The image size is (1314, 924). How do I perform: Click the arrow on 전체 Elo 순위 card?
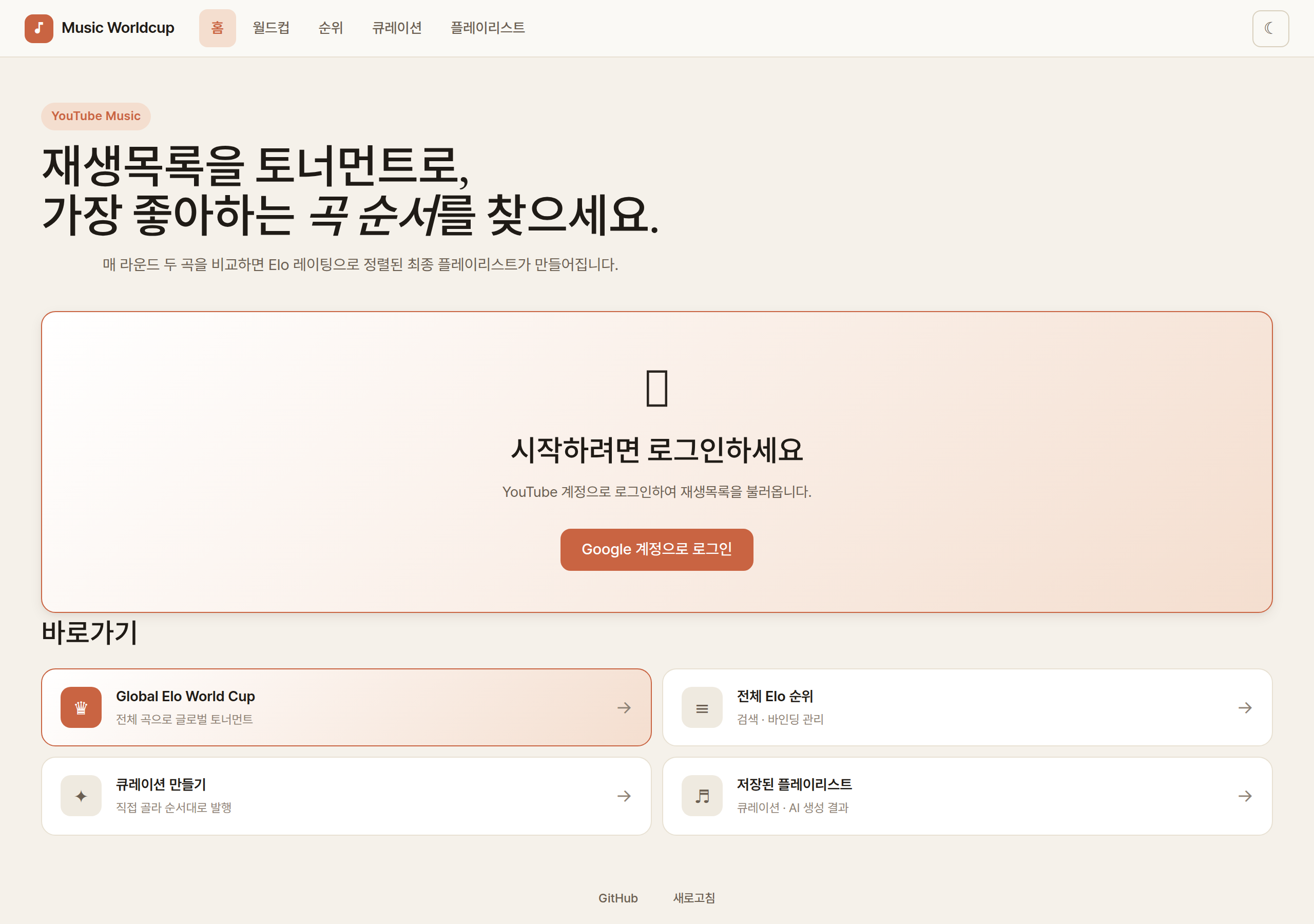1245,707
